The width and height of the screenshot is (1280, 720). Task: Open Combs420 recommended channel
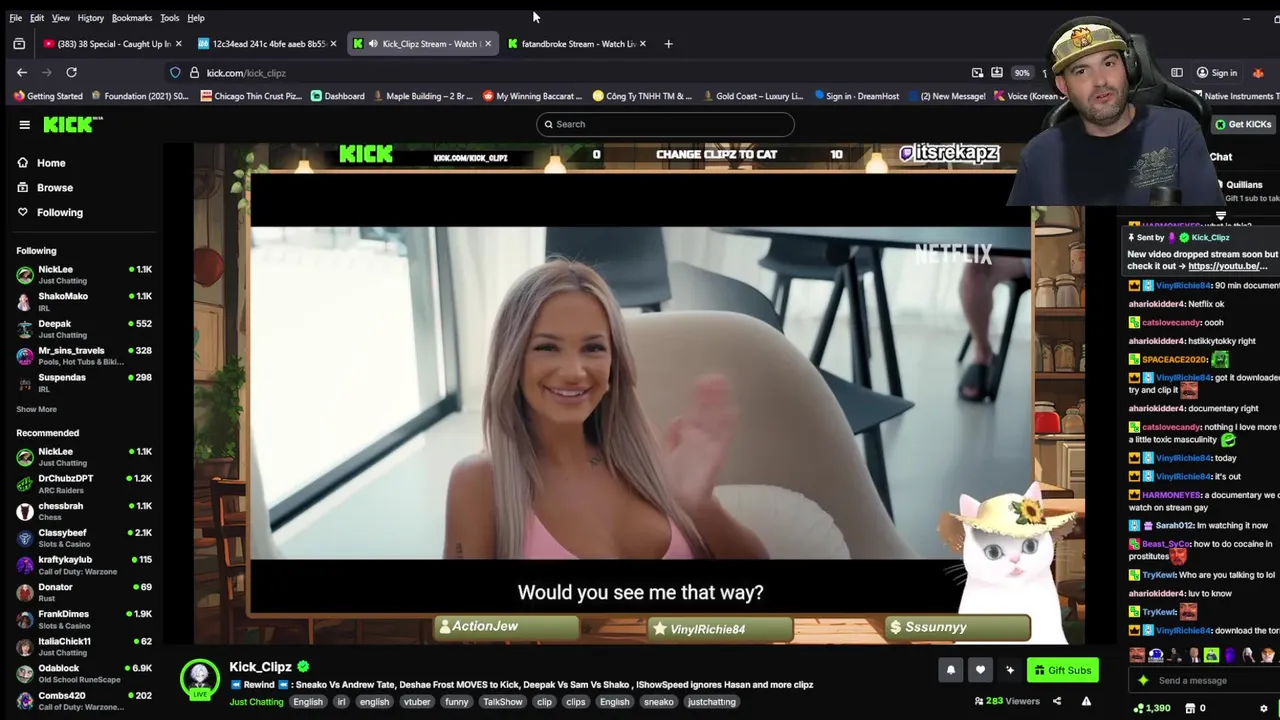pyautogui.click(x=84, y=700)
